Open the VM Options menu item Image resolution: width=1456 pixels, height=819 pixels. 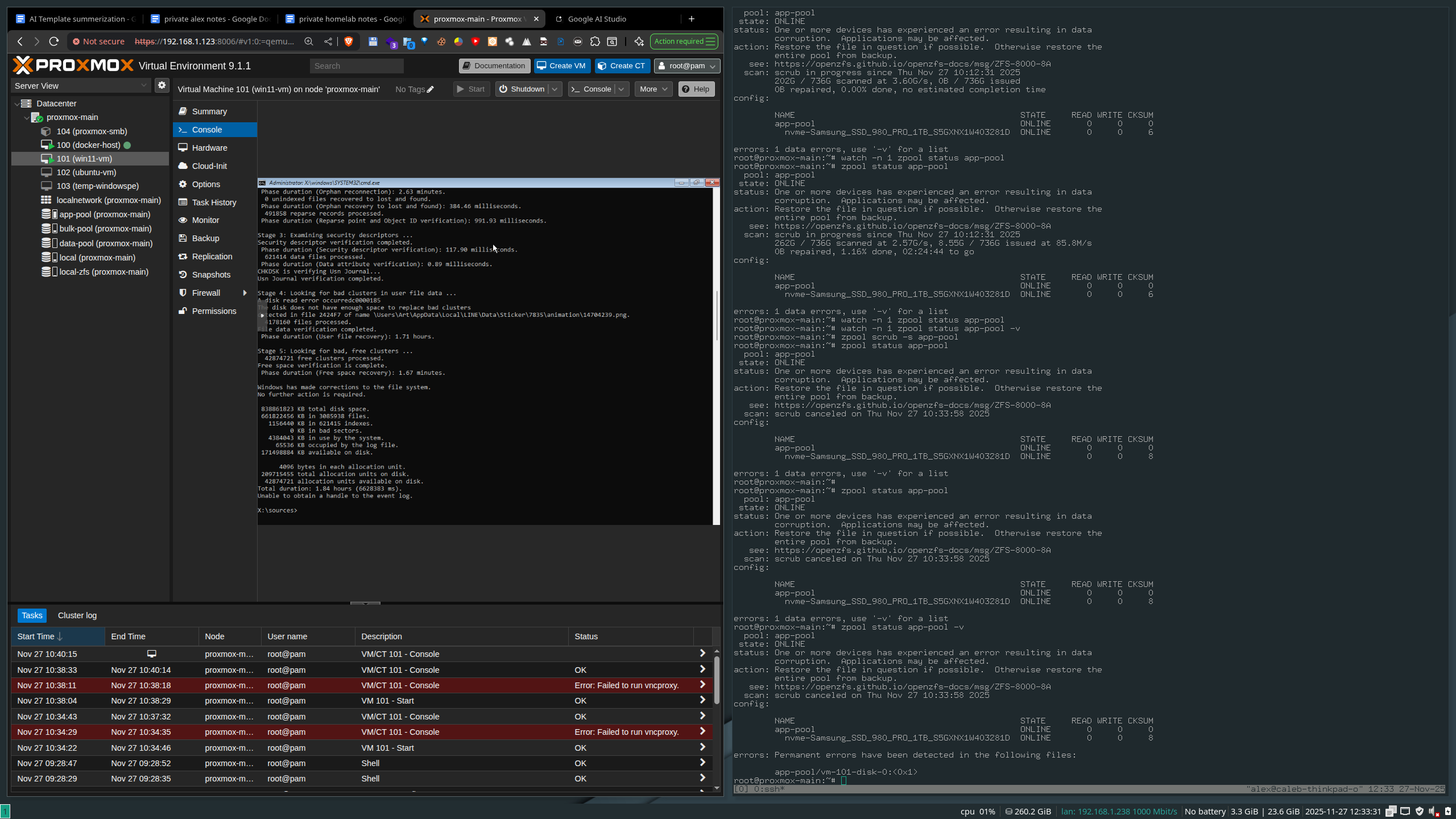pos(215,184)
